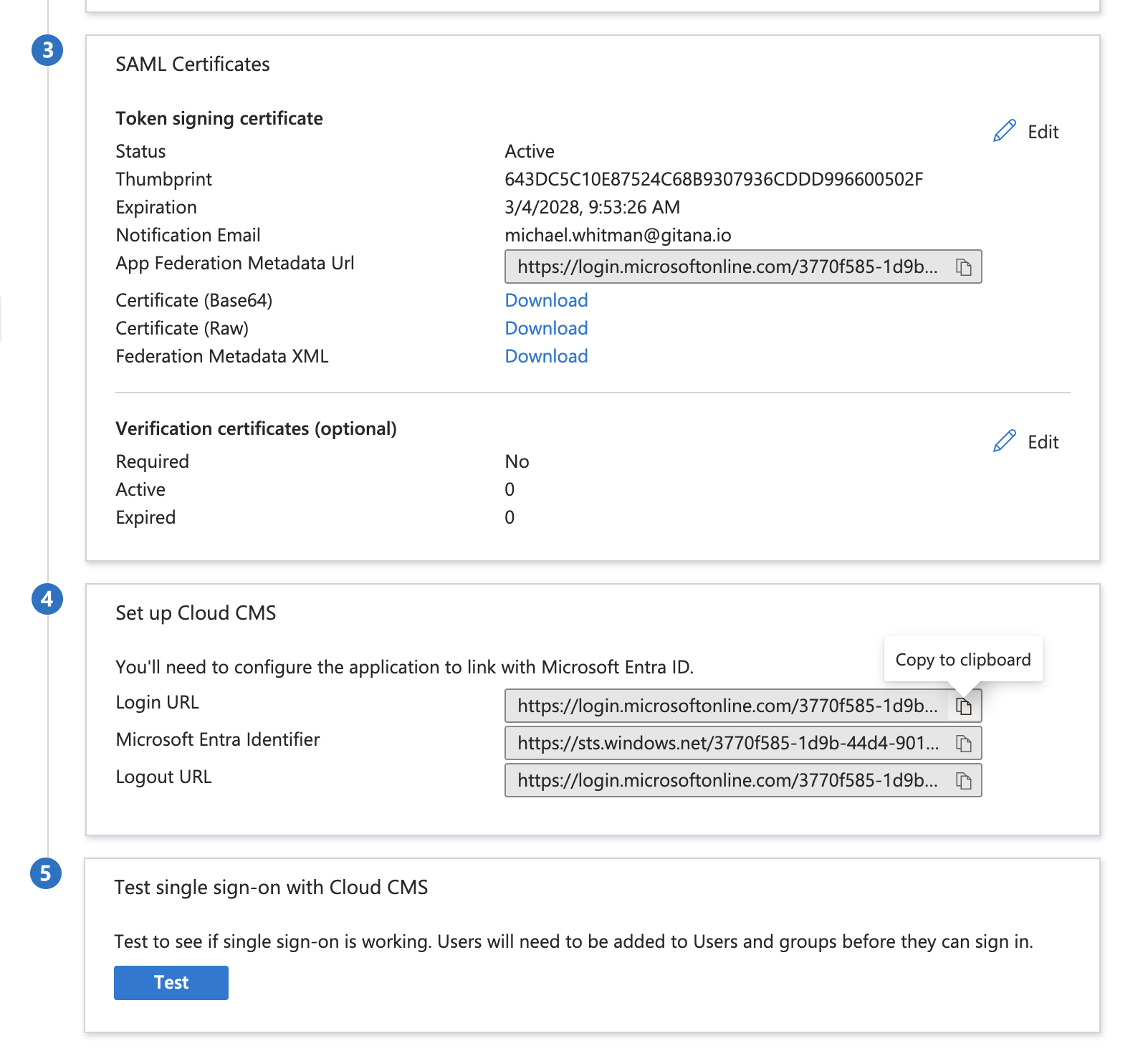The image size is (1148, 1056).
Task: Click the Thumbprint label
Action: coord(164,179)
